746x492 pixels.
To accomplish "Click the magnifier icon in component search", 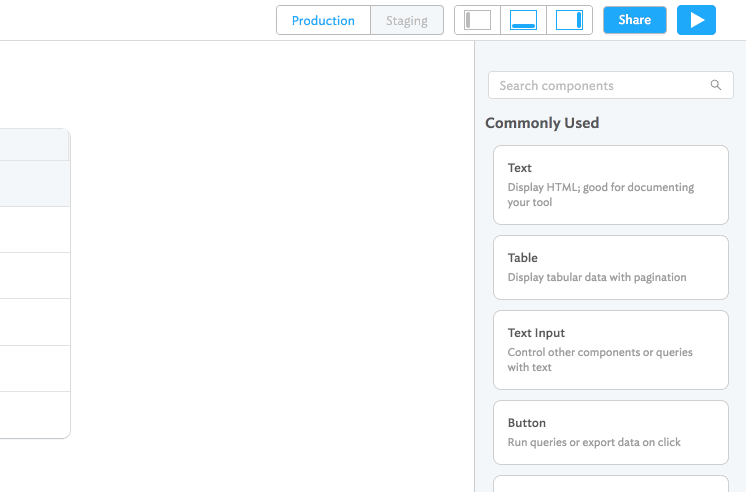I will pyautogui.click(x=716, y=85).
